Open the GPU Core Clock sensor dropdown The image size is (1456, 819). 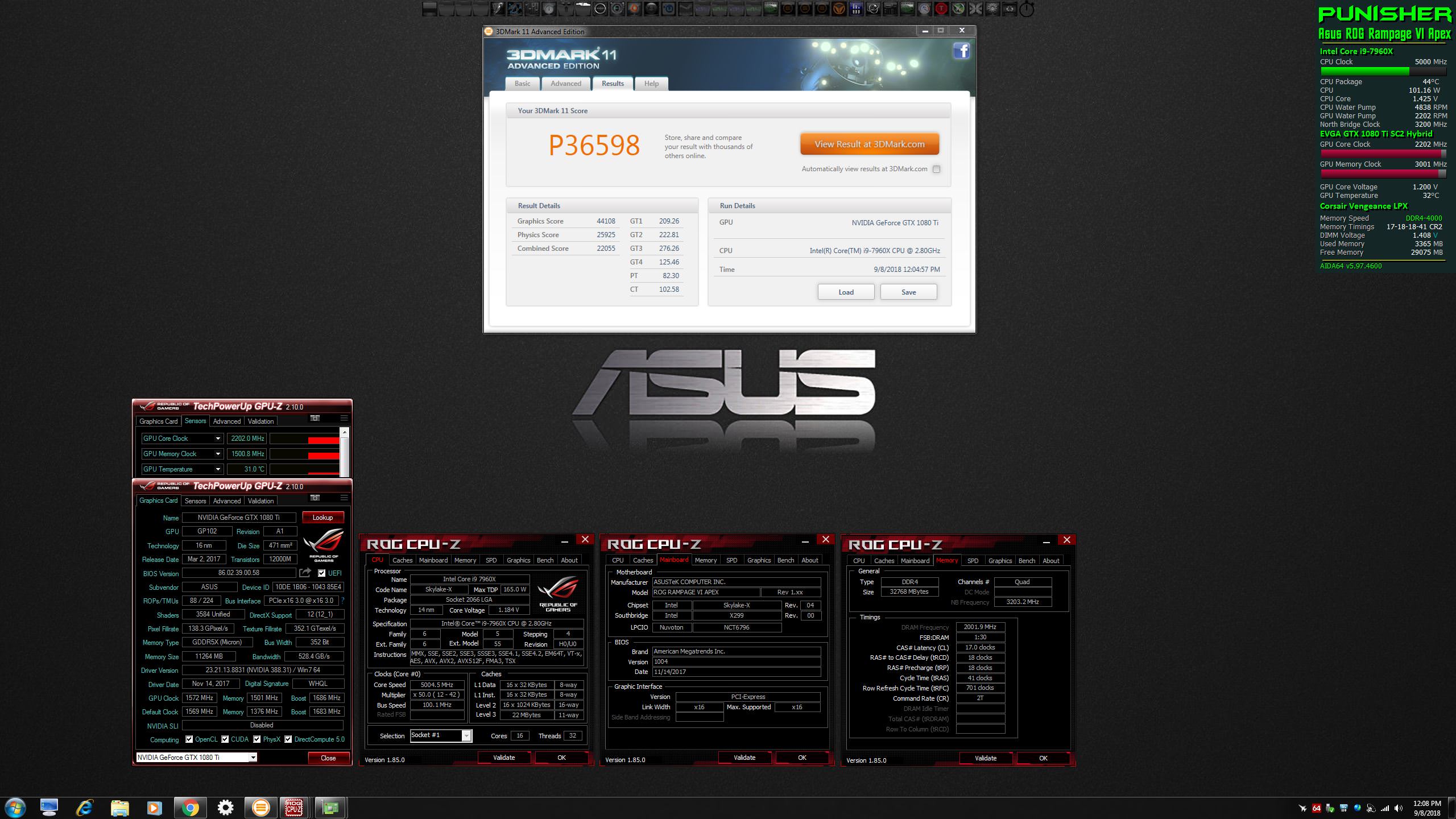pos(218,439)
